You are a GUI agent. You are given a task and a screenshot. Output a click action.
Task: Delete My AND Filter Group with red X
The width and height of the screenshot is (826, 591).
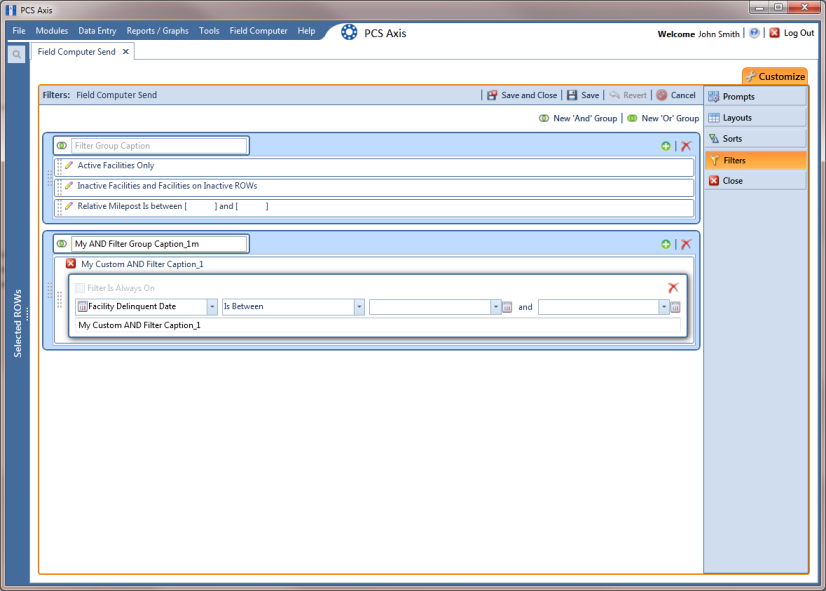coord(685,244)
